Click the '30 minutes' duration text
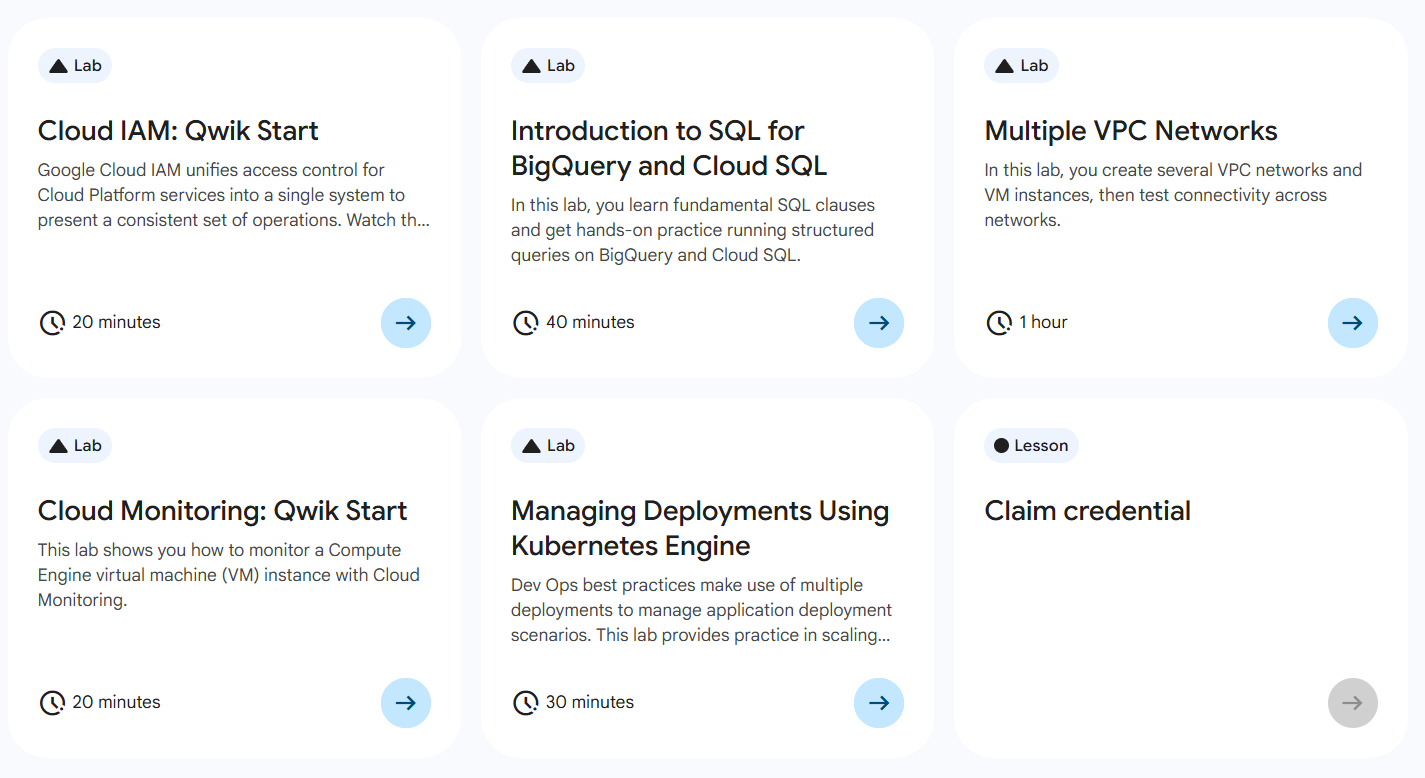 [x=590, y=703]
